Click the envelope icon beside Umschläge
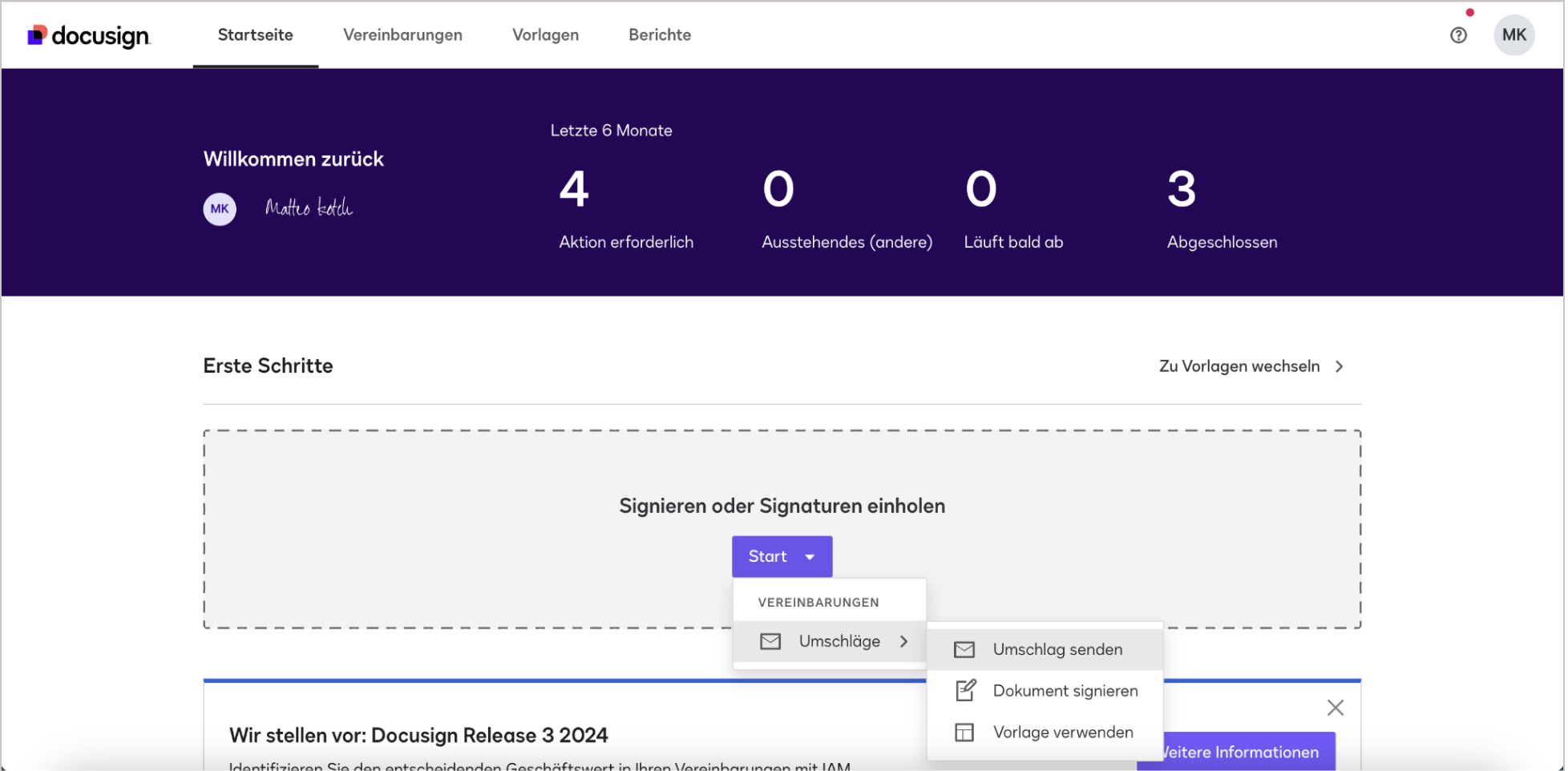The height and width of the screenshot is (771, 1568). click(x=770, y=641)
